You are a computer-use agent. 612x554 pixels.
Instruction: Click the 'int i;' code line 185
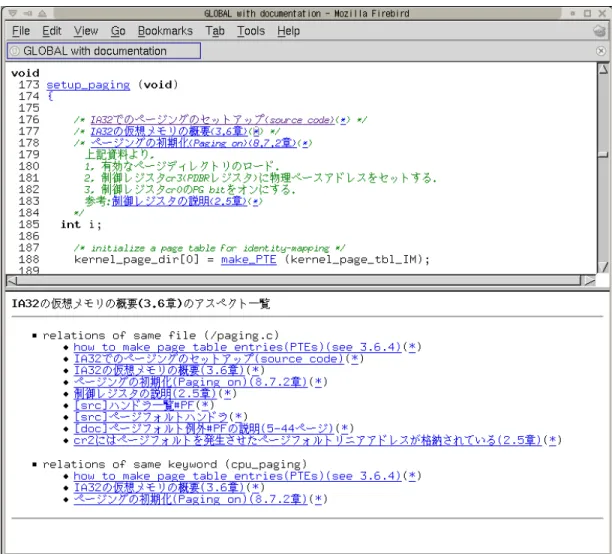pos(81,224)
